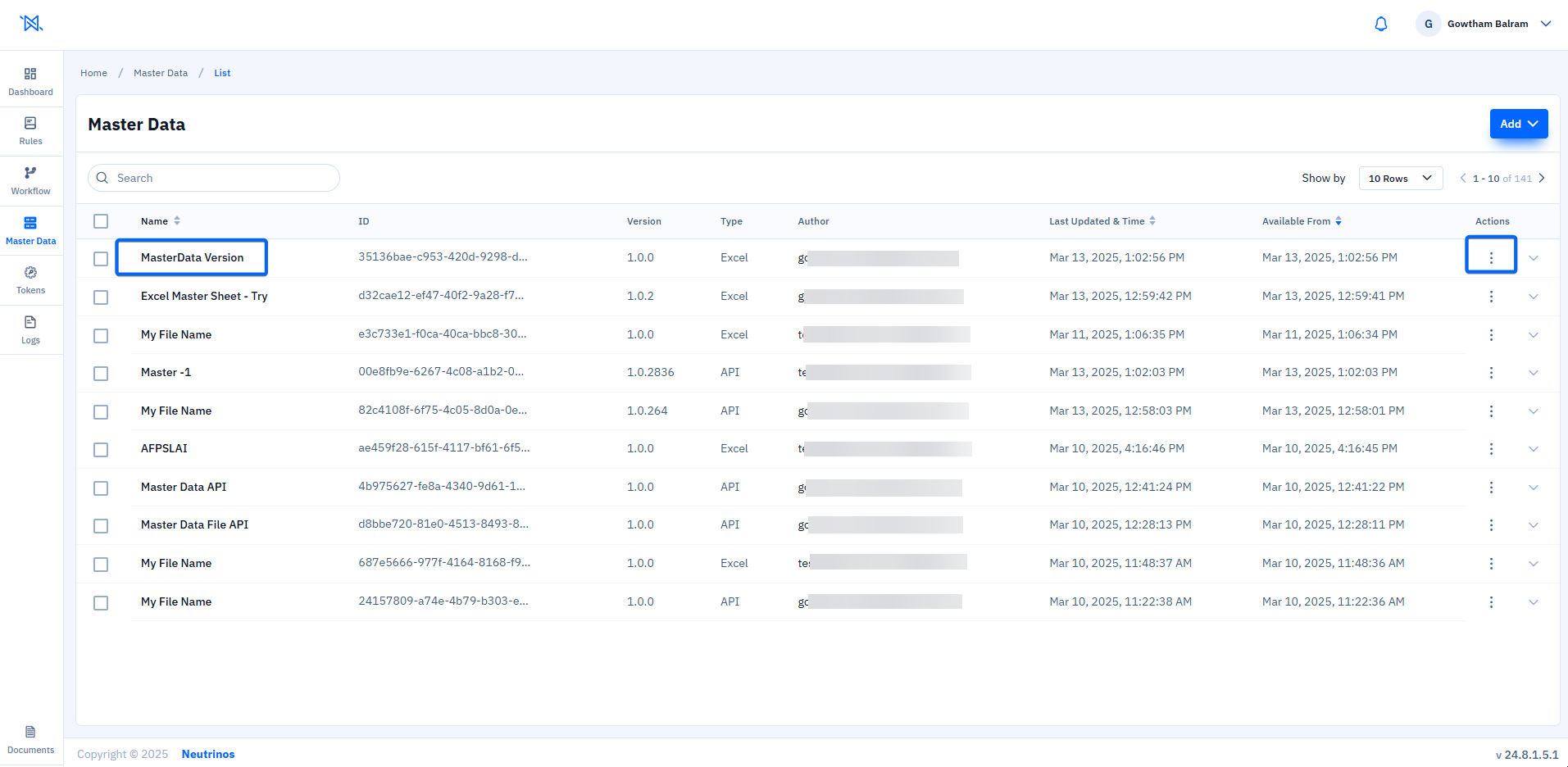Open Neutrinos link in footer
Viewport: 1568px width, 767px height.
208,754
